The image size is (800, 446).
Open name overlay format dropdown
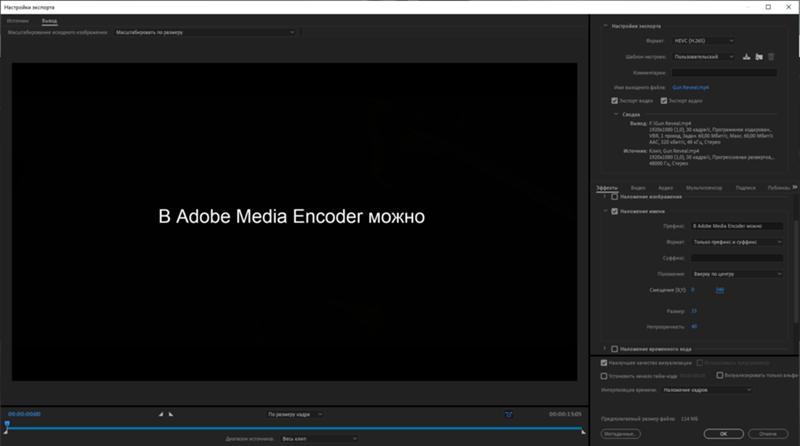(737, 242)
